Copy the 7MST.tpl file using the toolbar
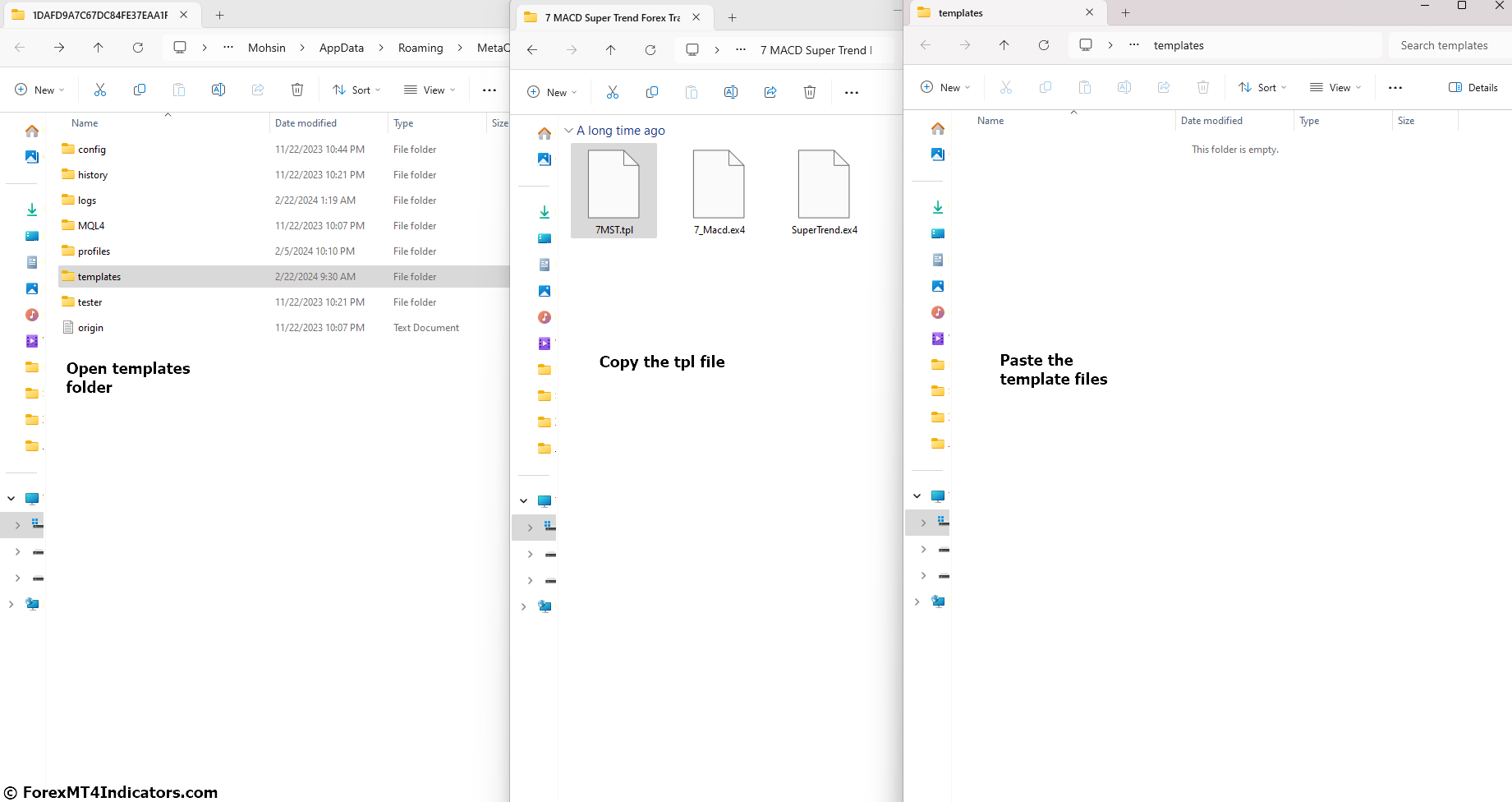 click(x=652, y=91)
